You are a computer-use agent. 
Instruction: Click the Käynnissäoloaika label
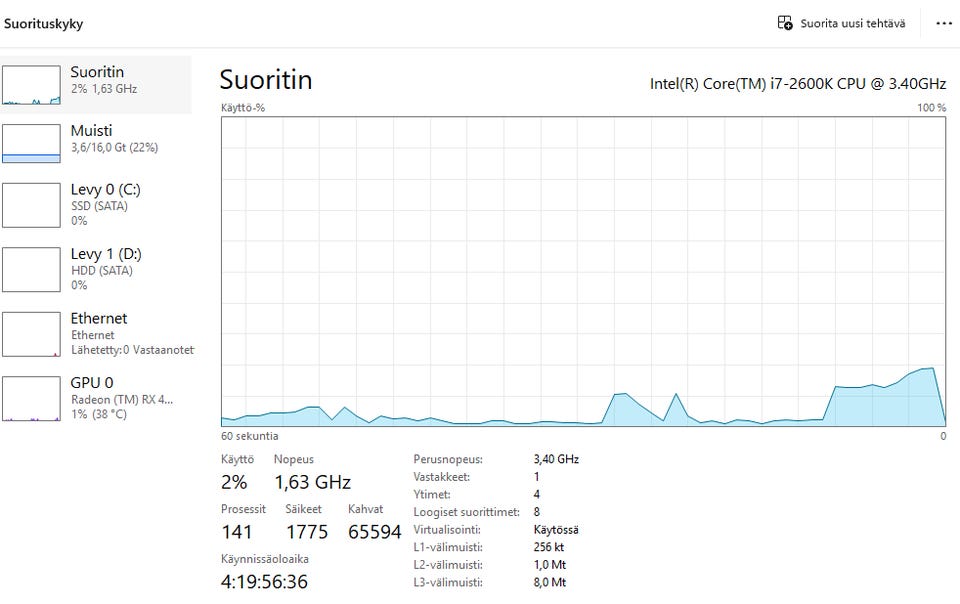coord(265,559)
